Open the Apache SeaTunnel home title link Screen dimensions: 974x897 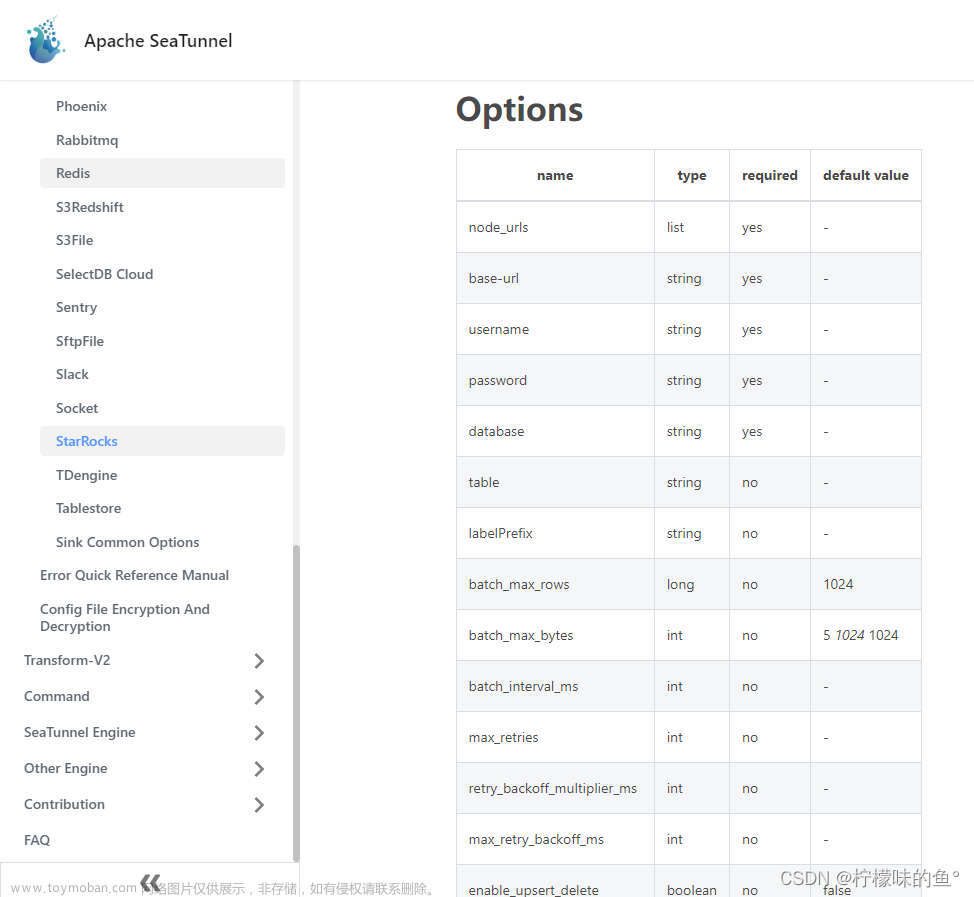(x=158, y=41)
